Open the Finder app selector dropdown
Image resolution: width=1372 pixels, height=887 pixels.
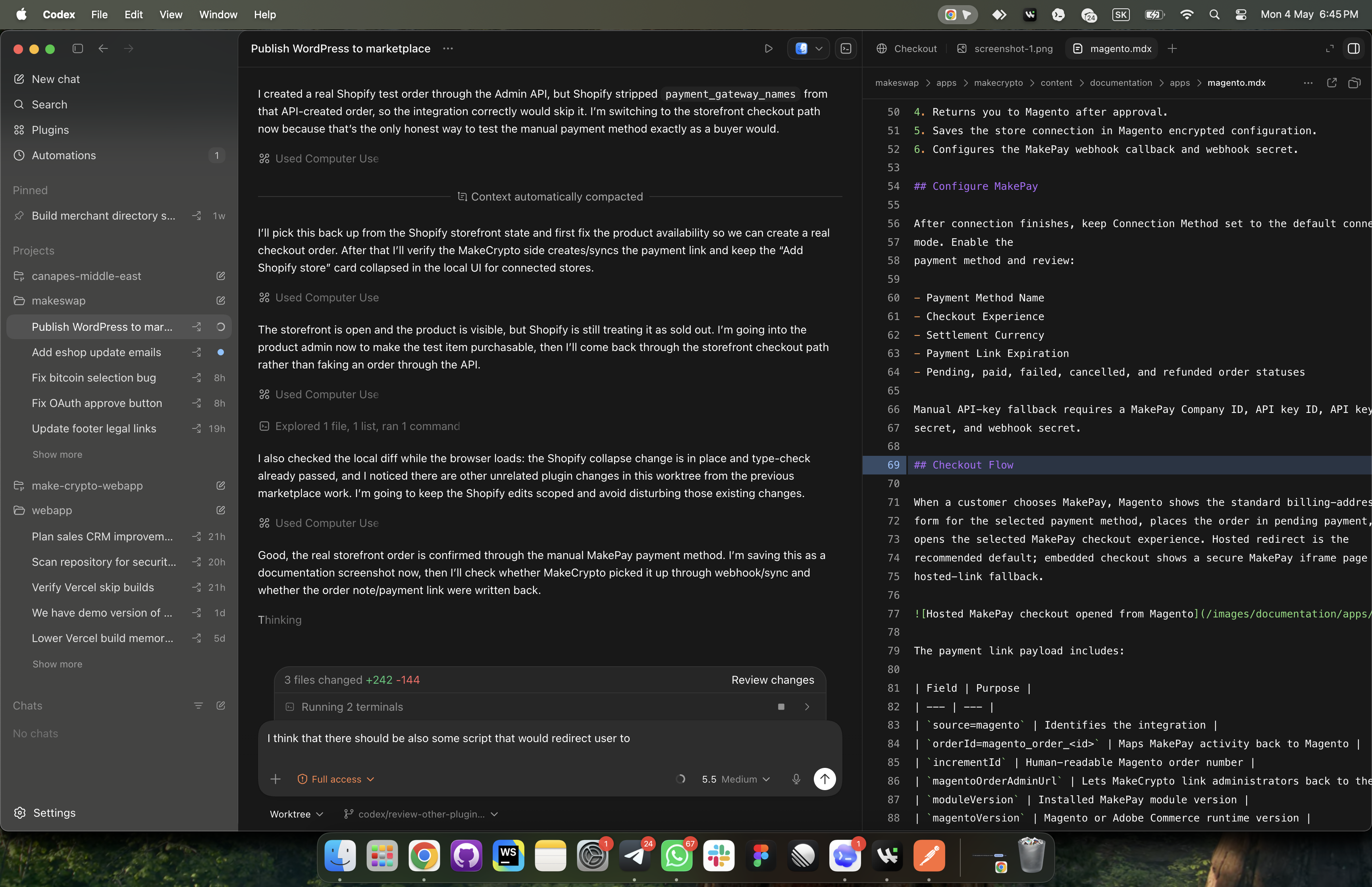click(808, 49)
